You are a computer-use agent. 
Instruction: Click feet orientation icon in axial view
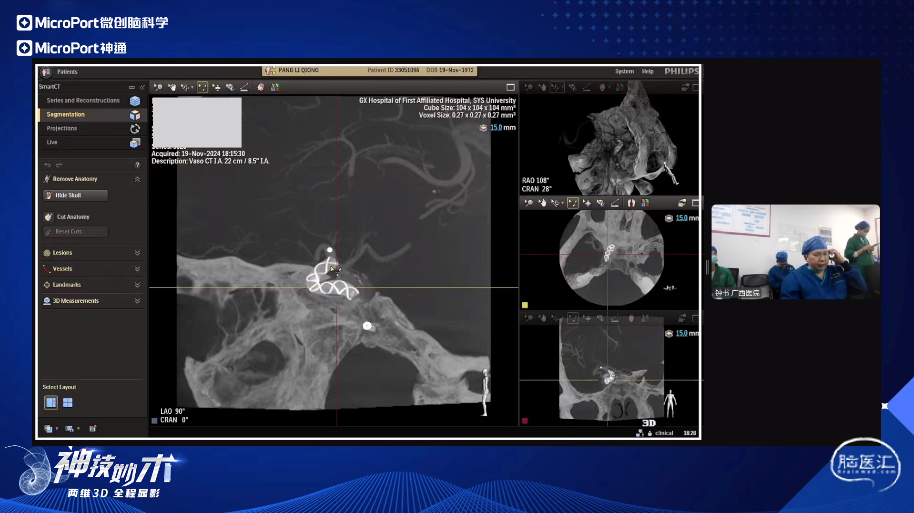tap(631, 203)
